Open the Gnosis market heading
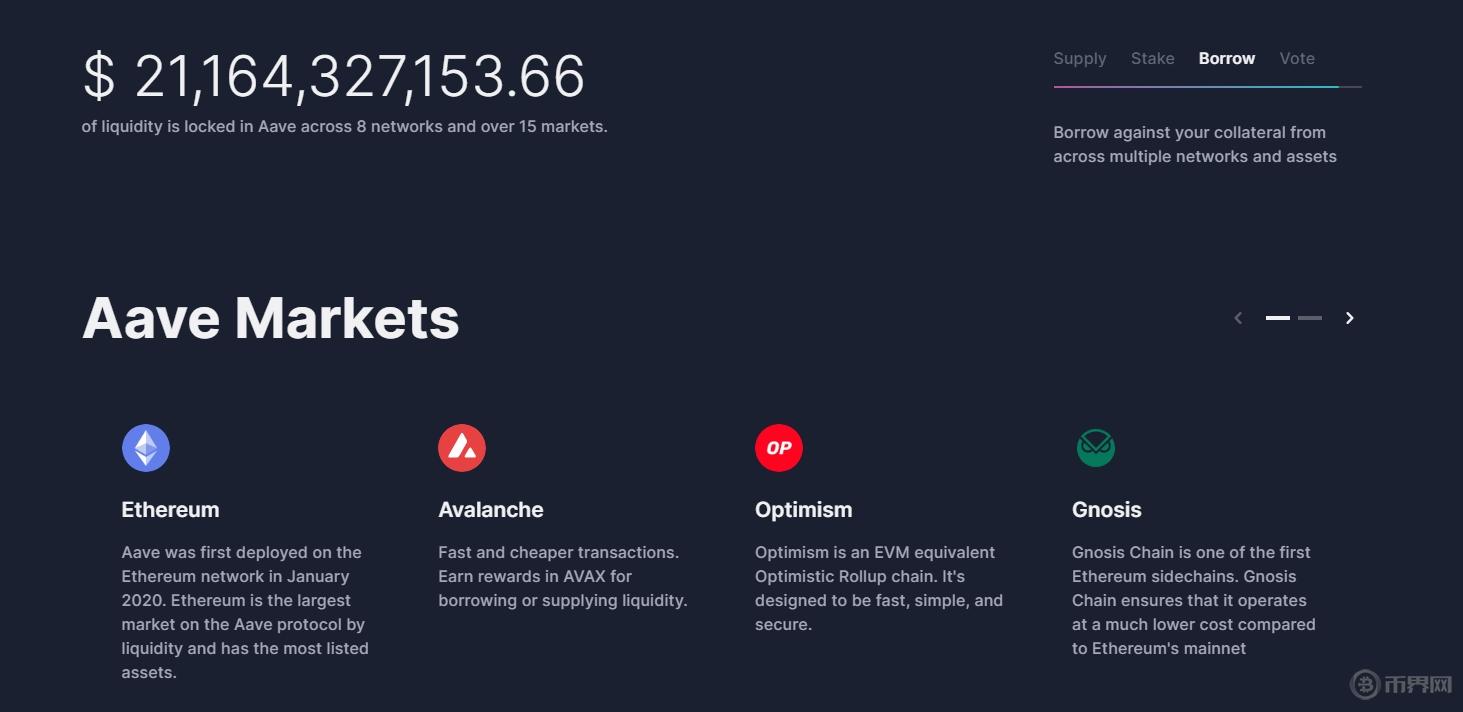The width and height of the screenshot is (1463, 712). tap(1107, 510)
